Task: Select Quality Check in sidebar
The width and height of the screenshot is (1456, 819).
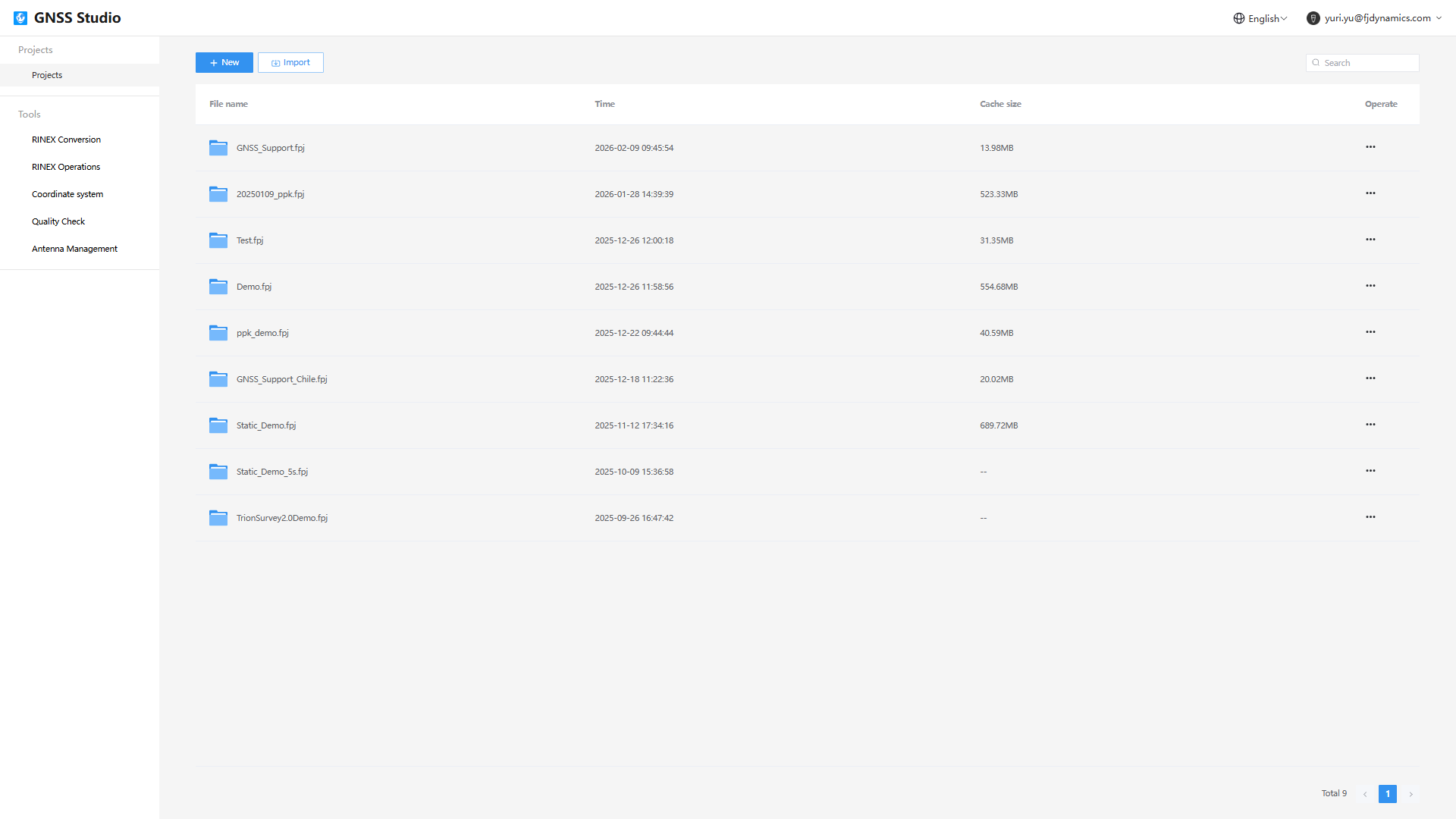Action: point(58,221)
